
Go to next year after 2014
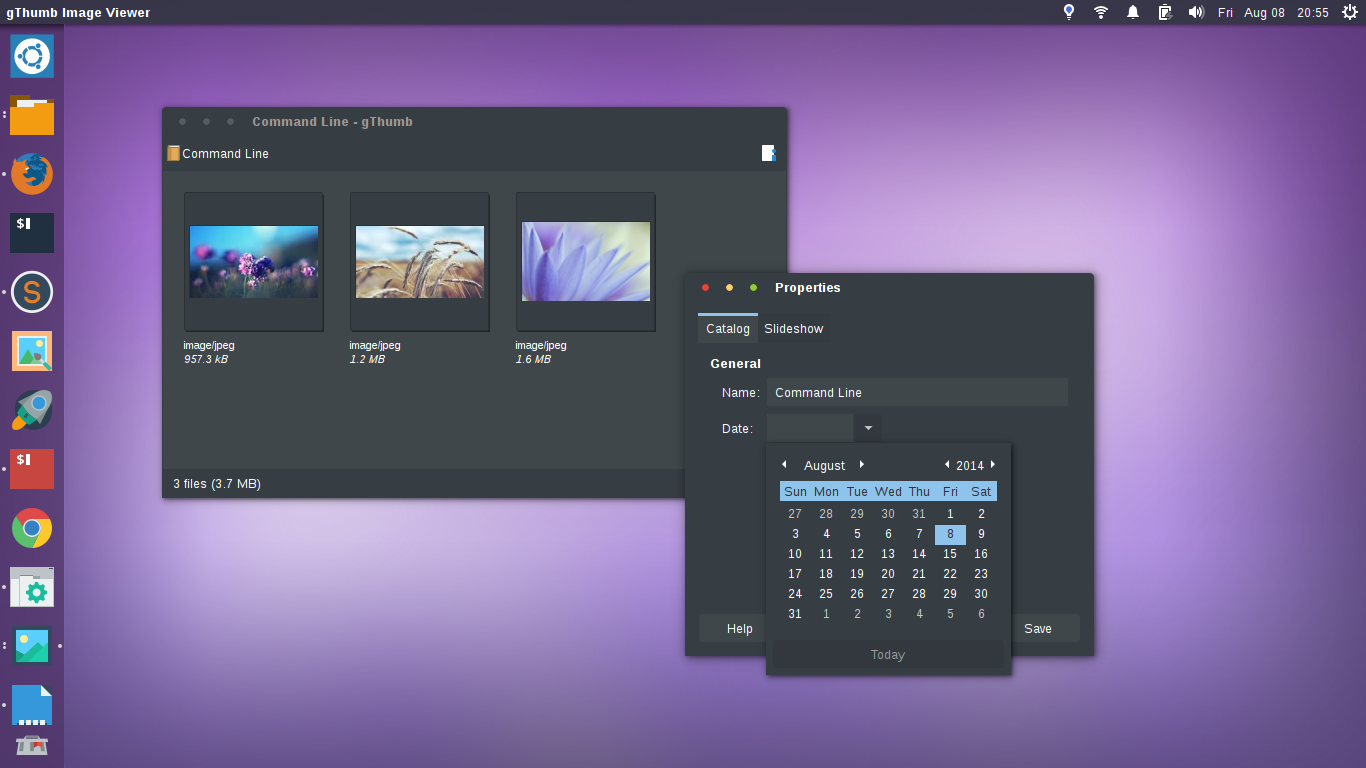pyautogui.click(x=993, y=464)
